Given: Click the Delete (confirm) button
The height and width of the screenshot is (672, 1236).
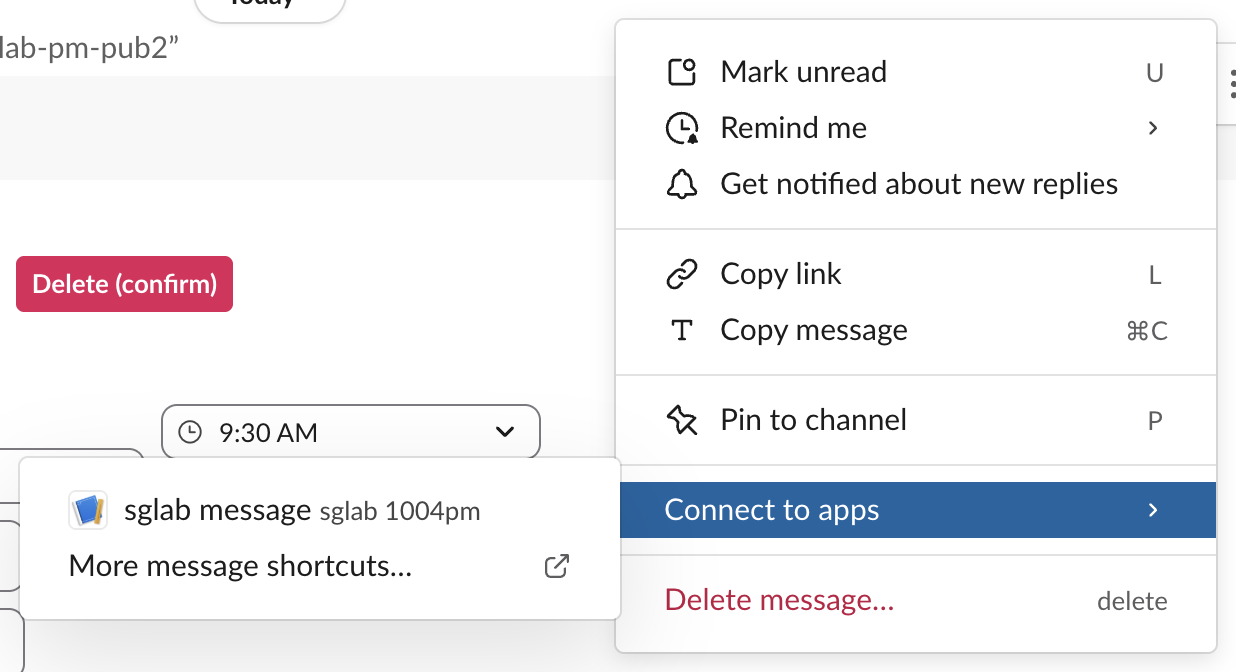Looking at the screenshot, I should pyautogui.click(x=124, y=284).
